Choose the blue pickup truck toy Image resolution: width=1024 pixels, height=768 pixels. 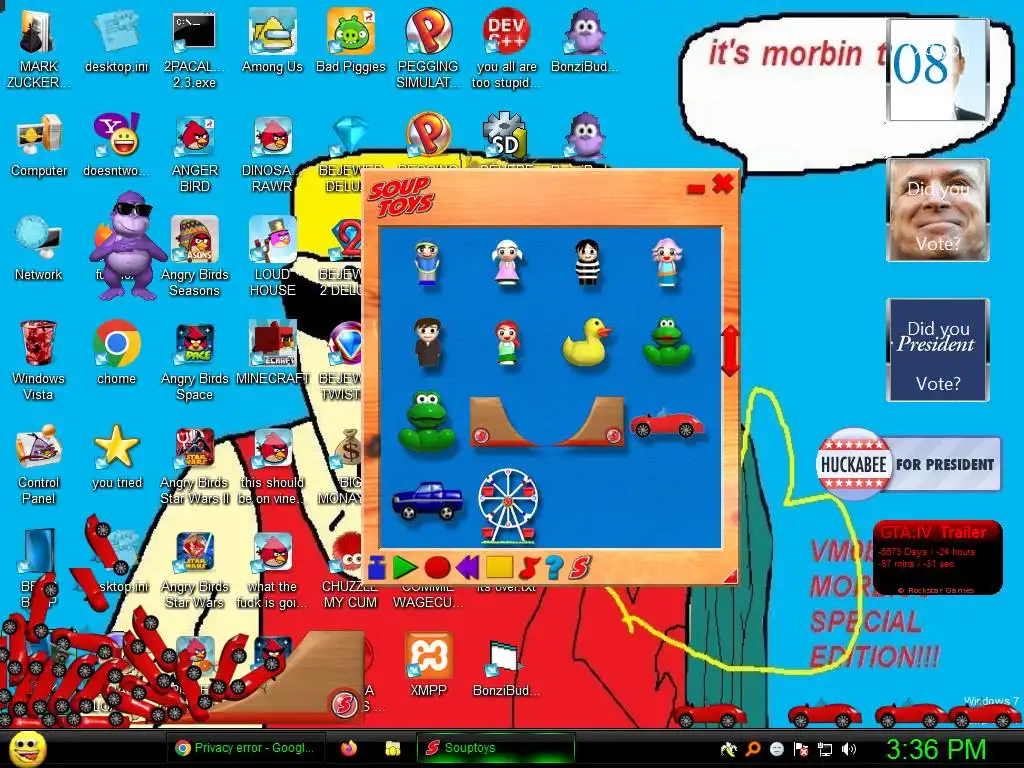427,500
